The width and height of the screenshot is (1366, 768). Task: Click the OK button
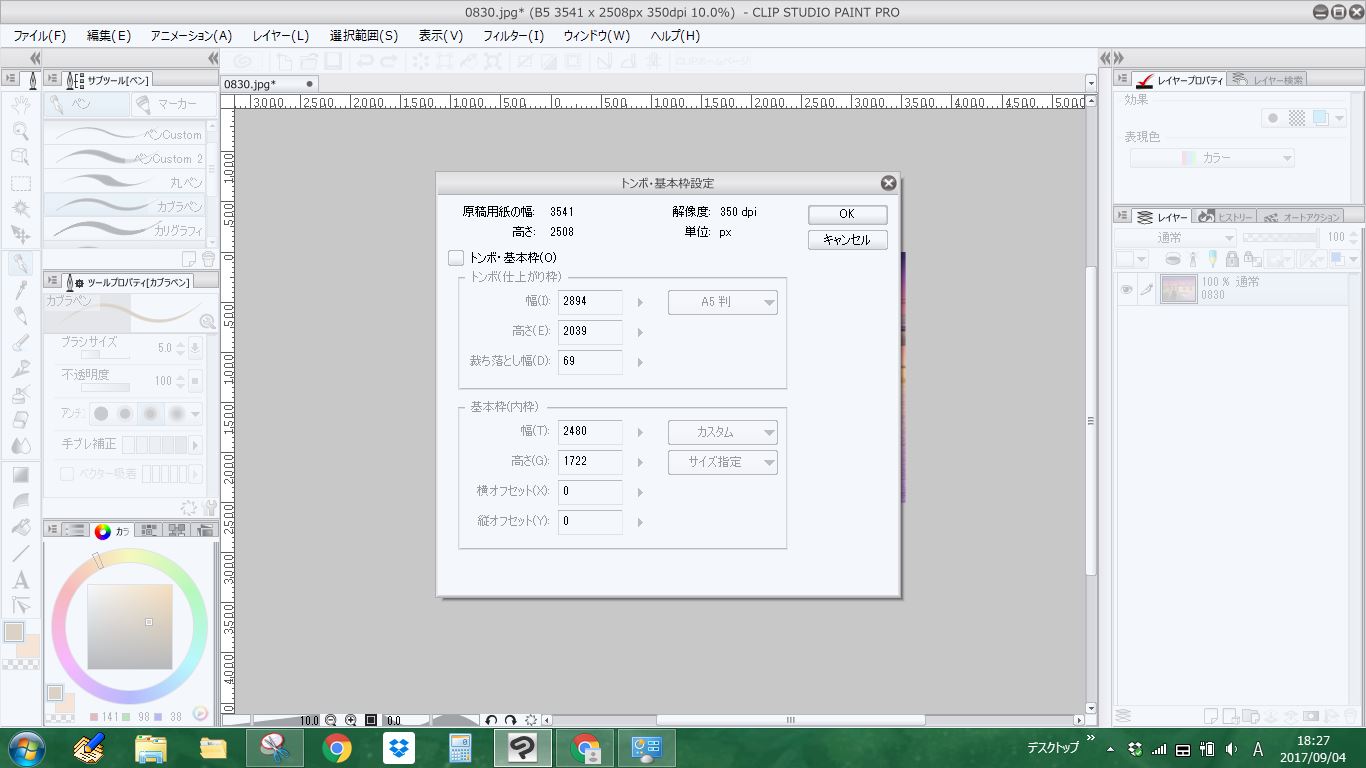847,214
